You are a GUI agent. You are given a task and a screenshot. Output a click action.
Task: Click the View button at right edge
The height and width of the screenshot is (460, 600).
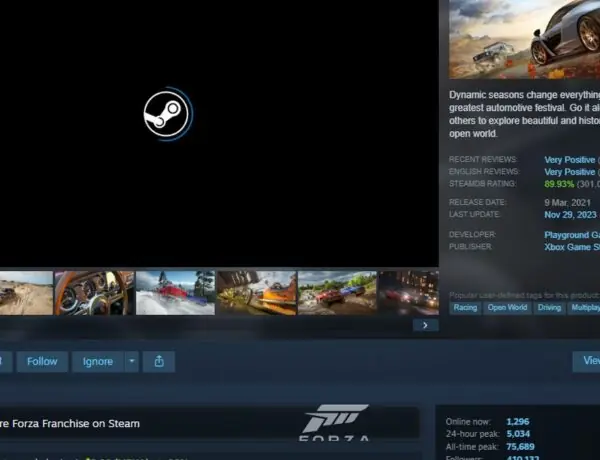pos(586,361)
